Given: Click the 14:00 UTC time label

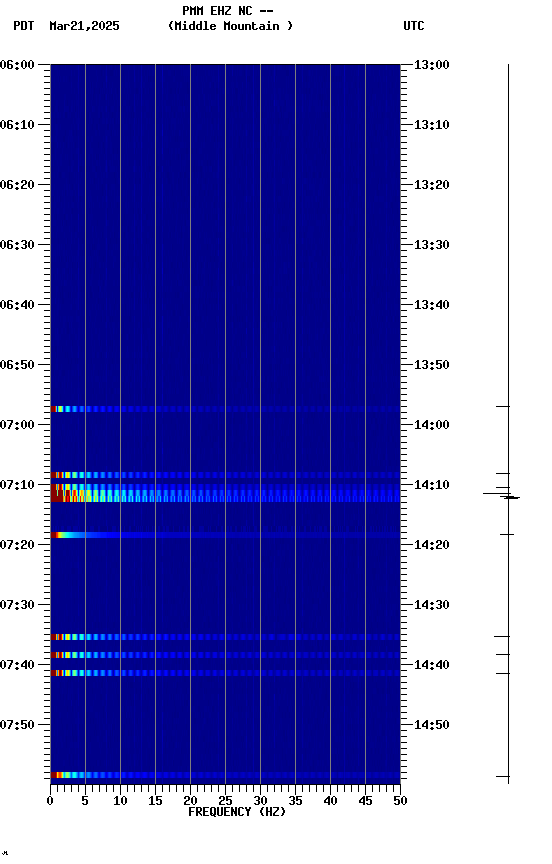Looking at the screenshot, I should tap(432, 425).
